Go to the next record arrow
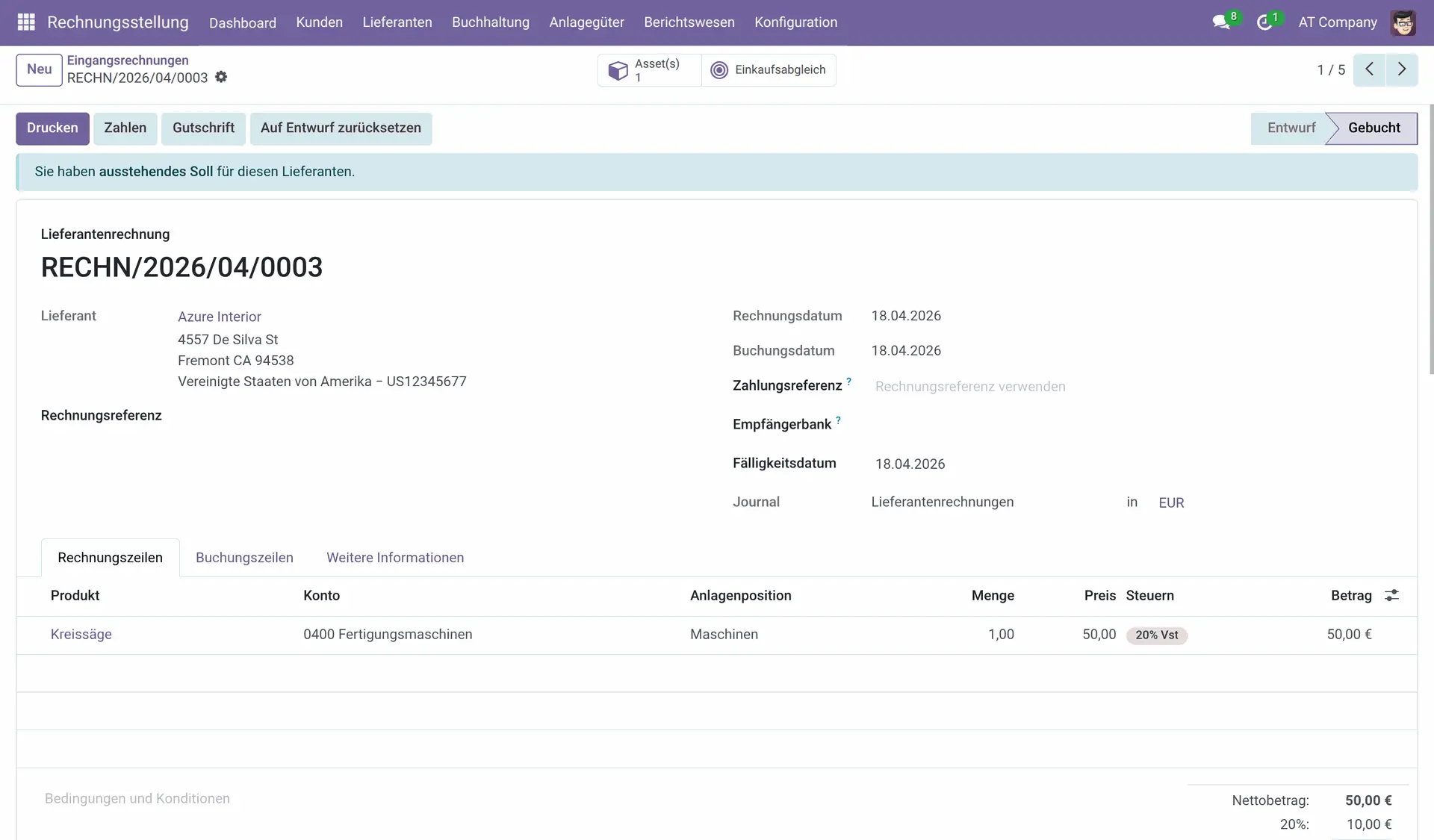 (1402, 69)
